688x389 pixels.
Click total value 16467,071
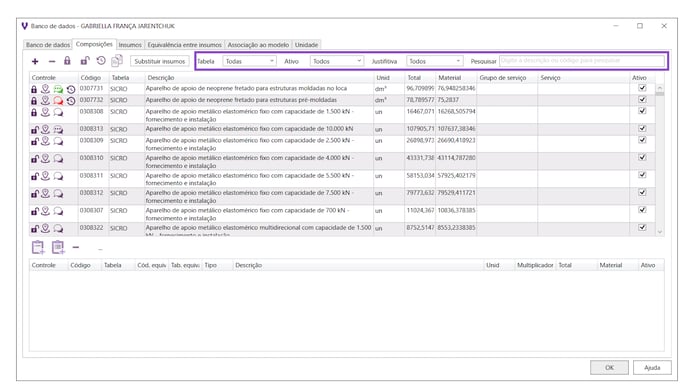[x=420, y=111]
